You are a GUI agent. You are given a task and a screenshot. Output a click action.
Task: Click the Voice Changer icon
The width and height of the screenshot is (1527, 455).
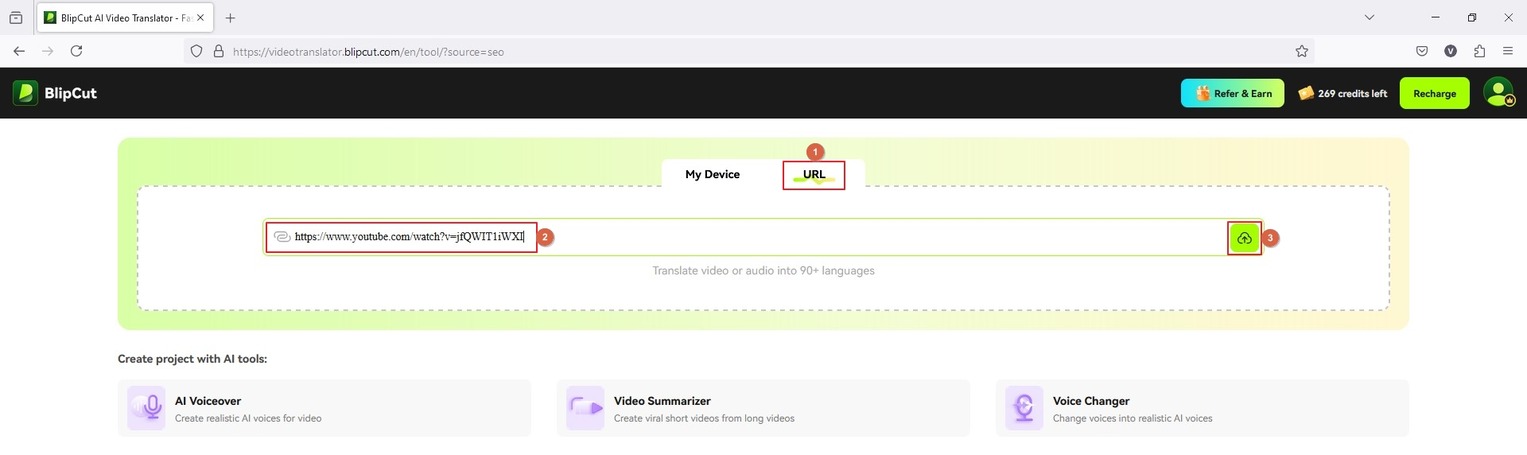1024,408
